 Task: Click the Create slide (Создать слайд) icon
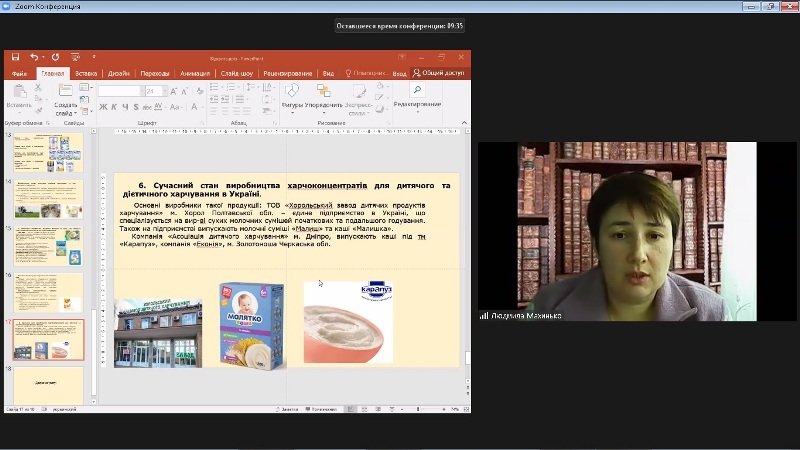(65, 92)
